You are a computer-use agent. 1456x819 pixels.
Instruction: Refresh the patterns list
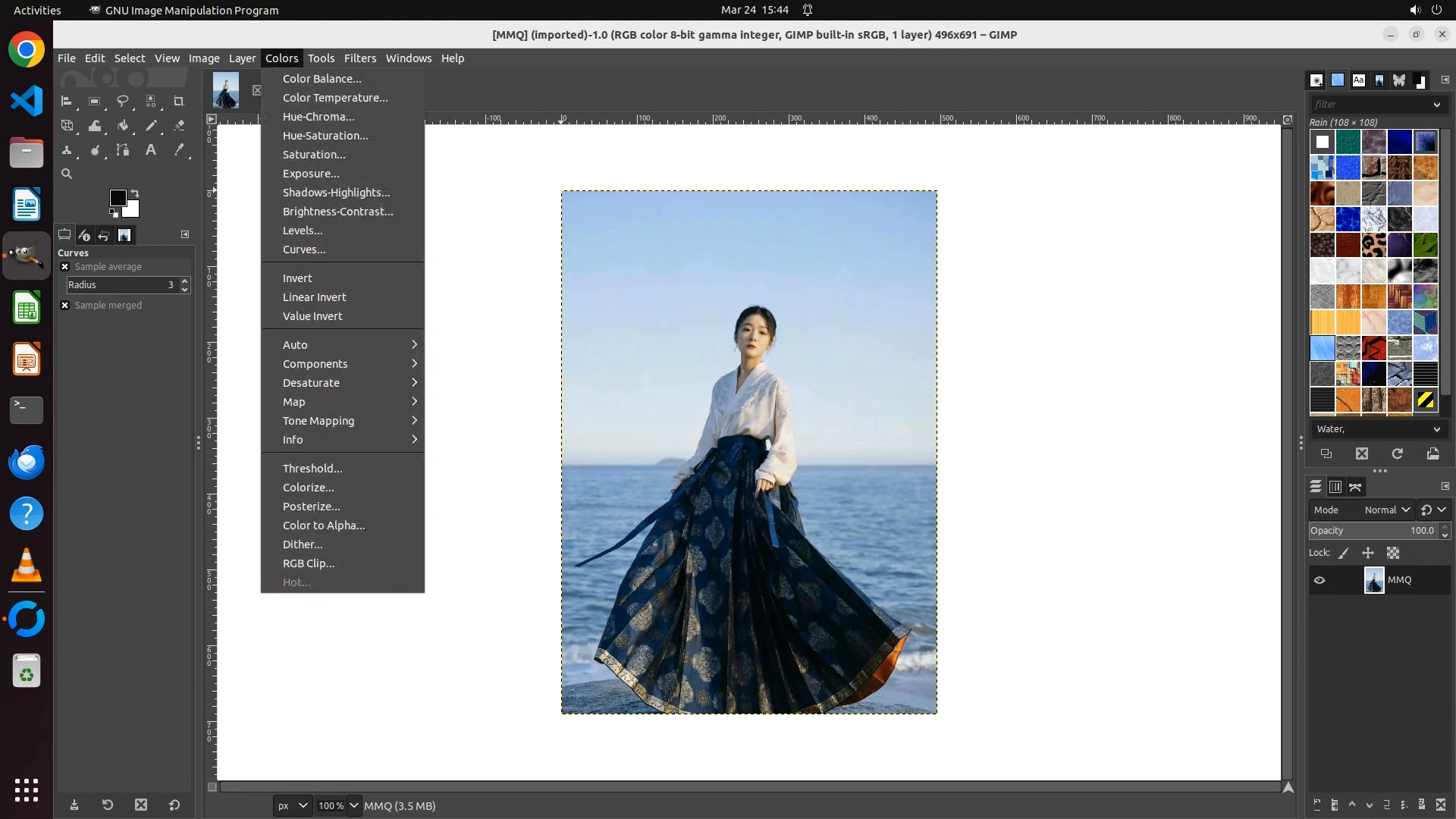tap(1397, 453)
